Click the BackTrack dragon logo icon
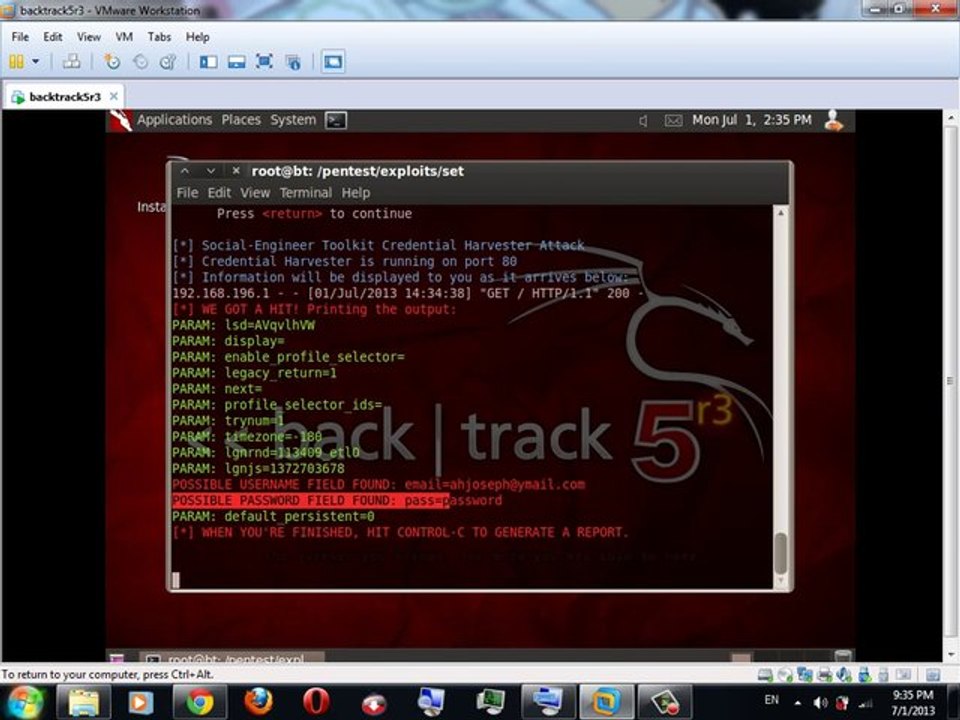The image size is (960, 720). coord(121,121)
